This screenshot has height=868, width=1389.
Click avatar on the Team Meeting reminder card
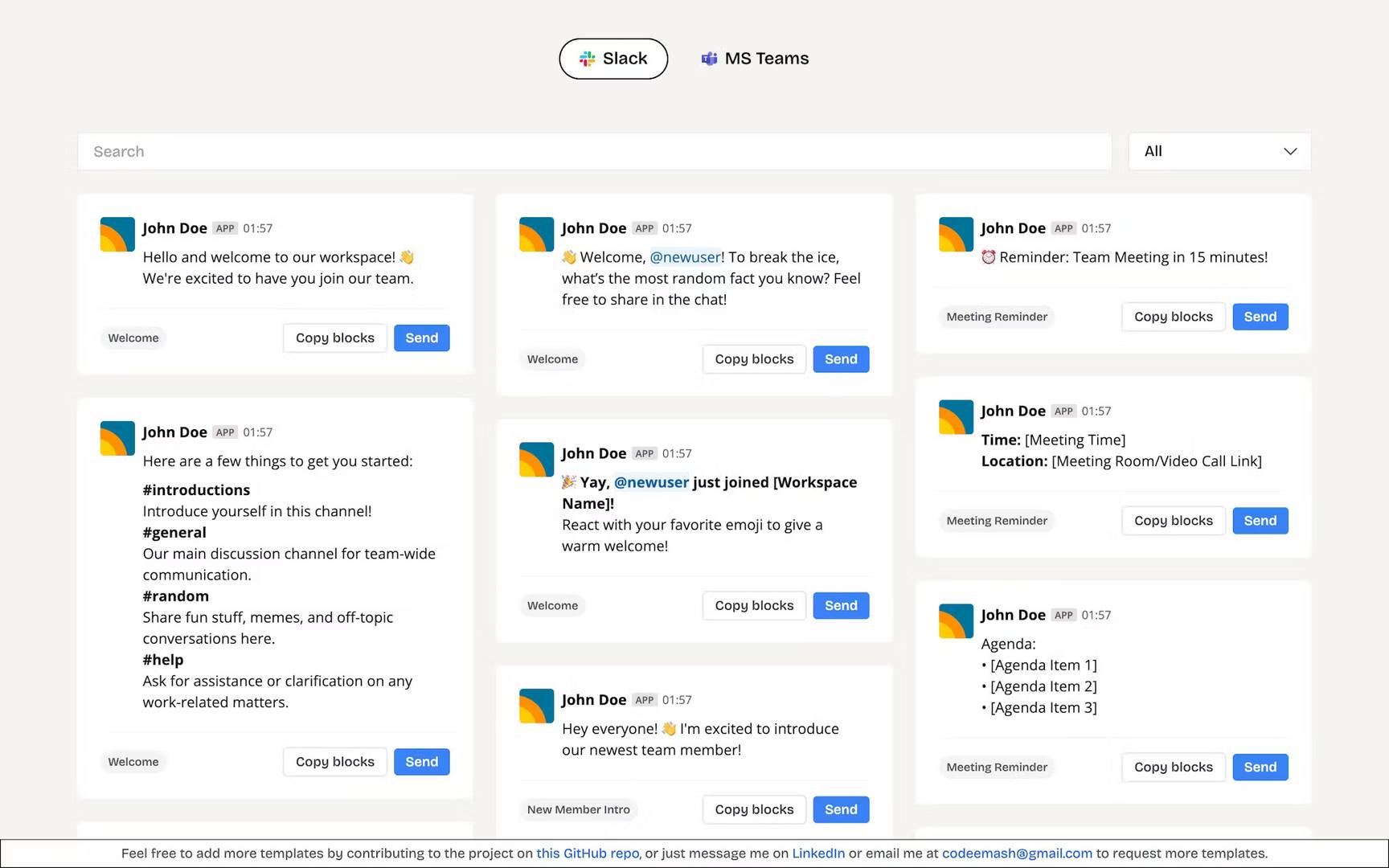coord(956,235)
